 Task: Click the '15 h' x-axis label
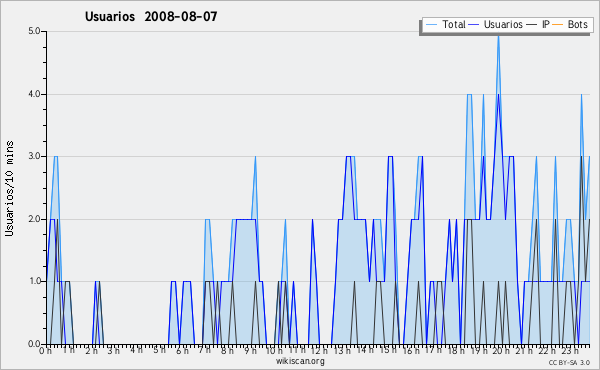[x=388, y=350]
